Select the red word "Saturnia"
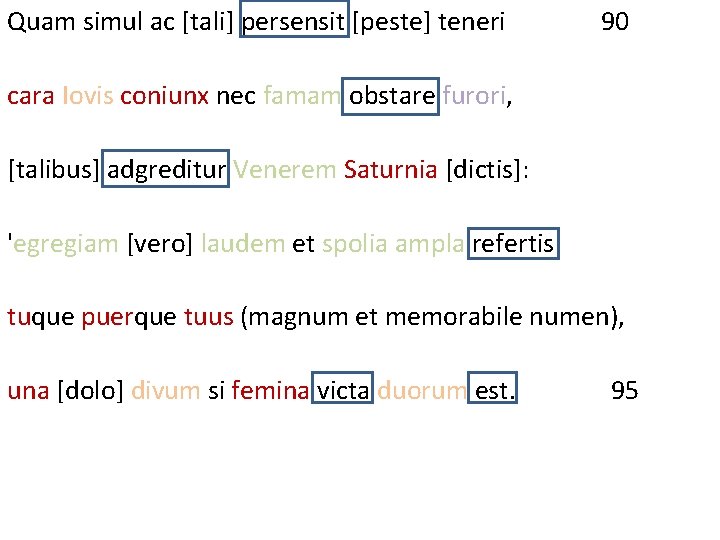 tap(390, 169)
